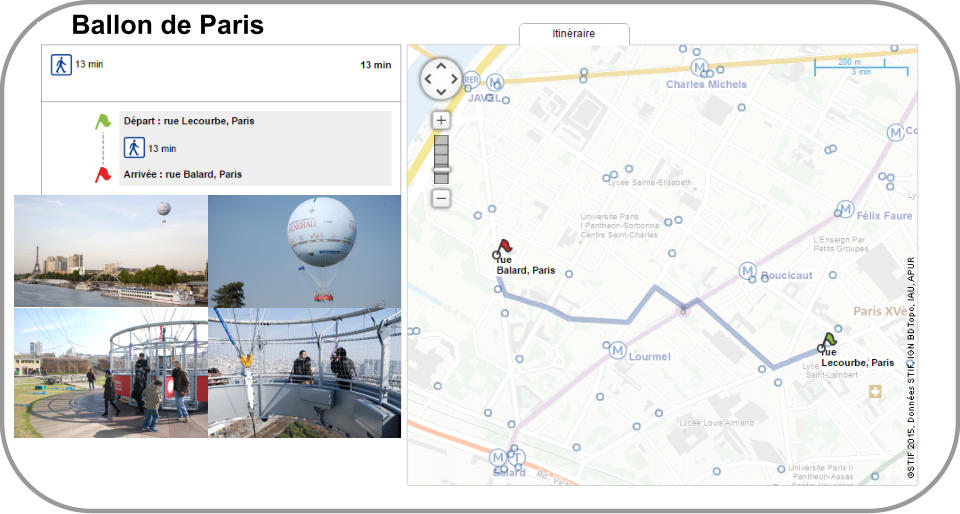
Task: Select the Arrivée : rue Balard step
Action: (x=182, y=174)
